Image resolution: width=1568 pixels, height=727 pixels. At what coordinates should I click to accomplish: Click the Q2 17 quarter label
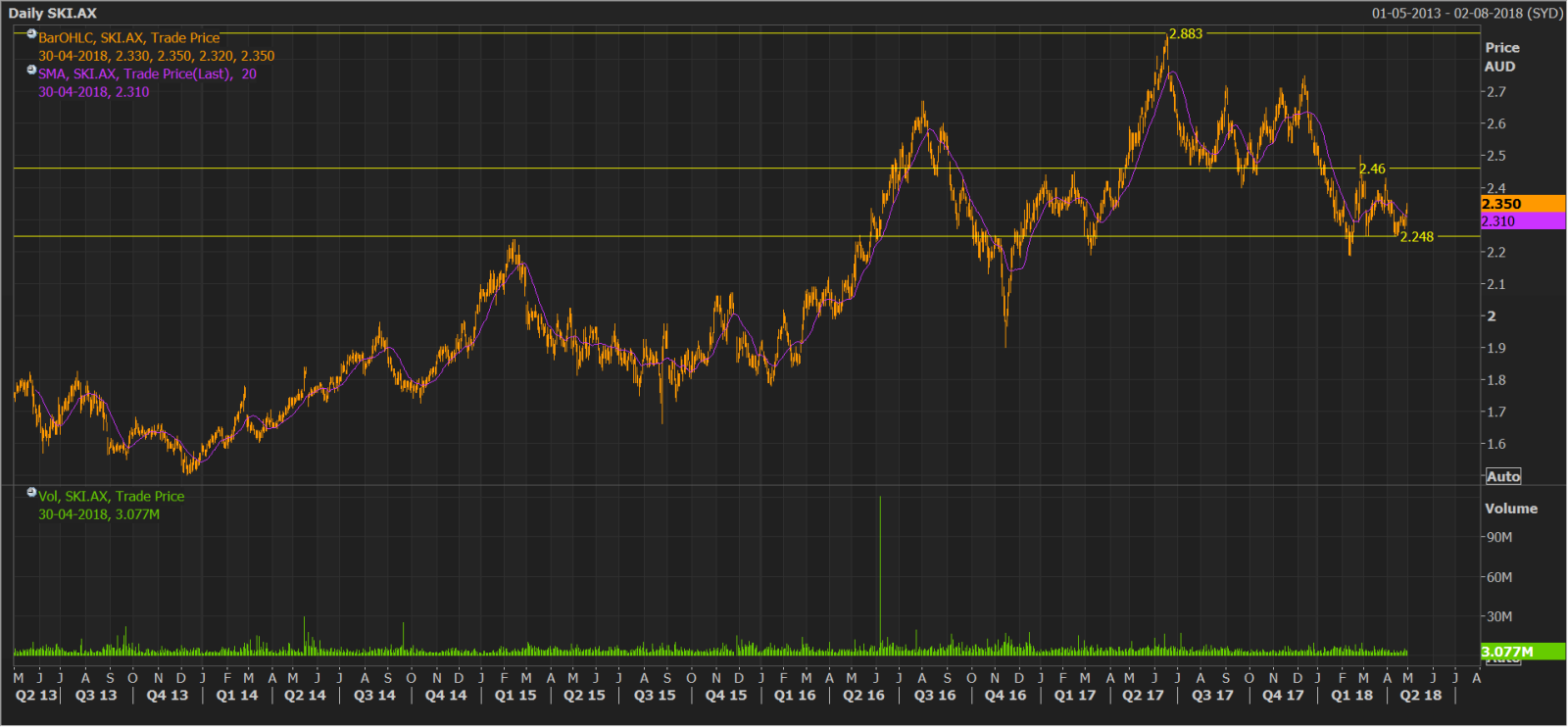[x=1143, y=695]
